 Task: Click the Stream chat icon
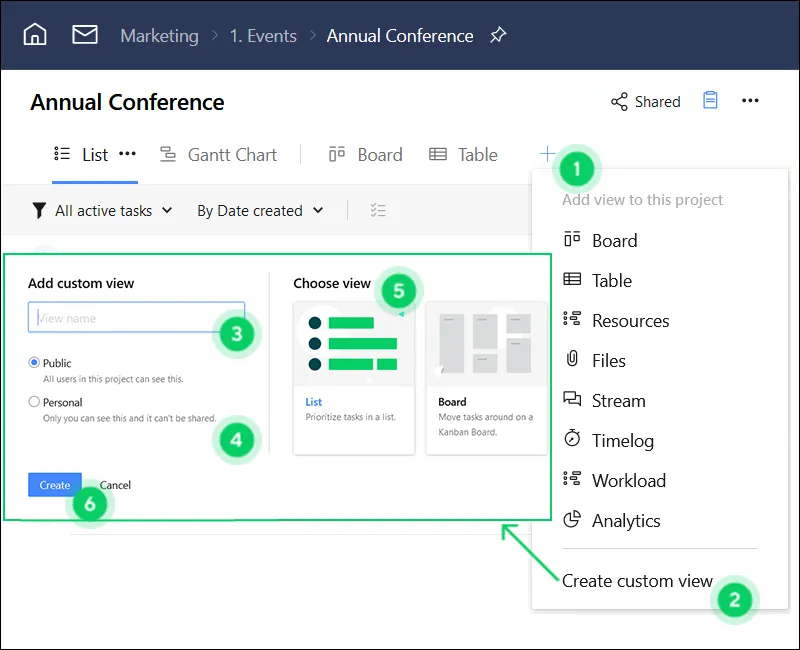tap(574, 400)
